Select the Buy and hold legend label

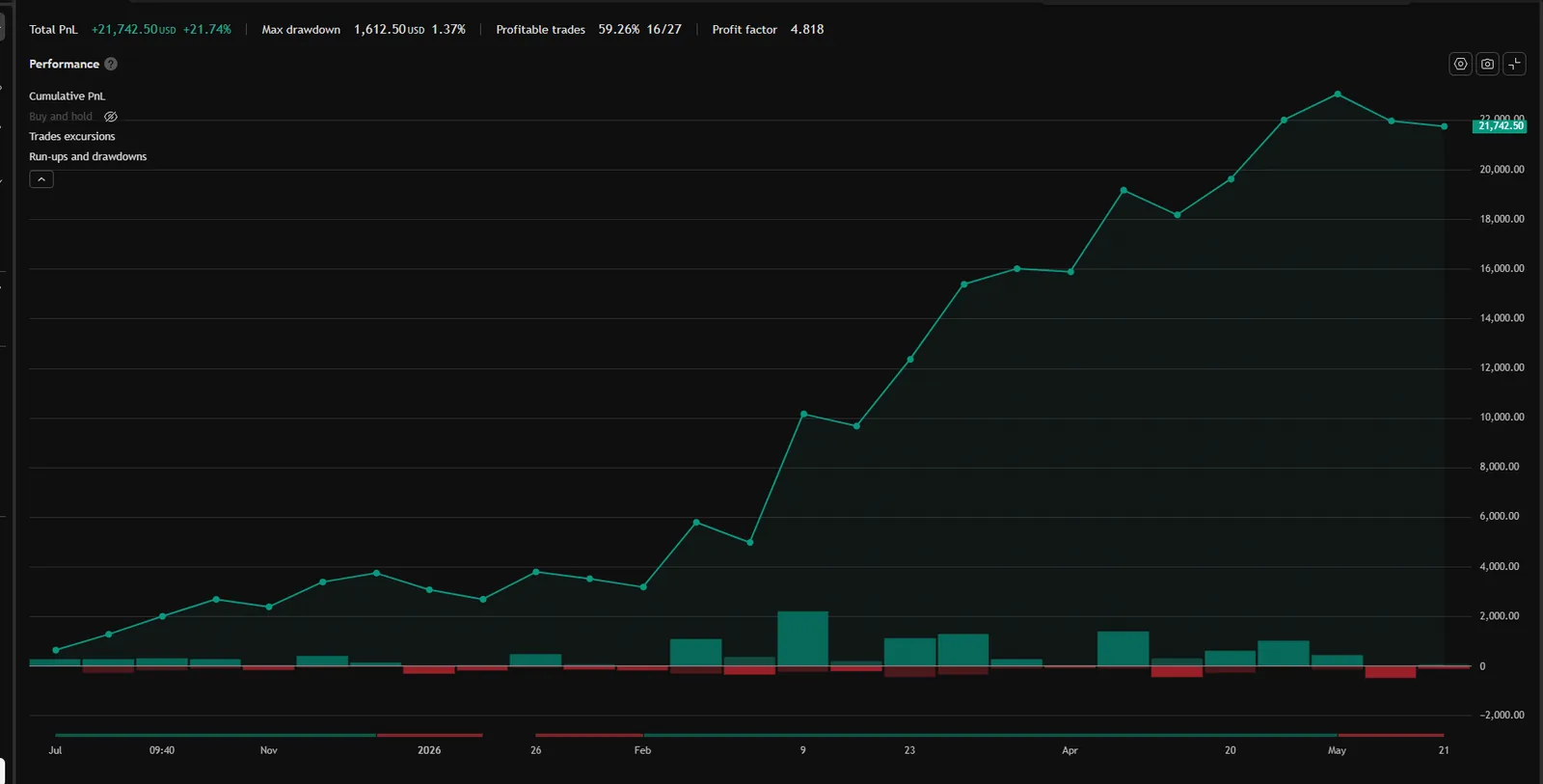[x=61, y=117]
